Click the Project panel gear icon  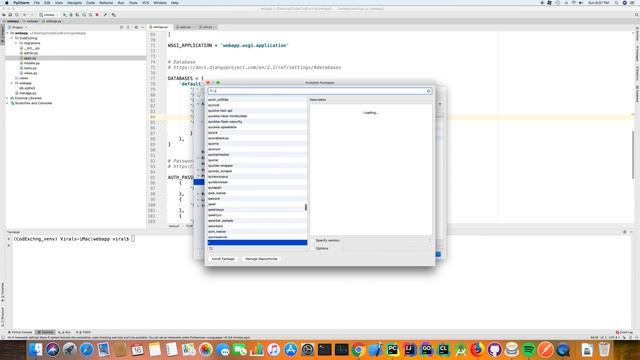click(x=136, y=27)
